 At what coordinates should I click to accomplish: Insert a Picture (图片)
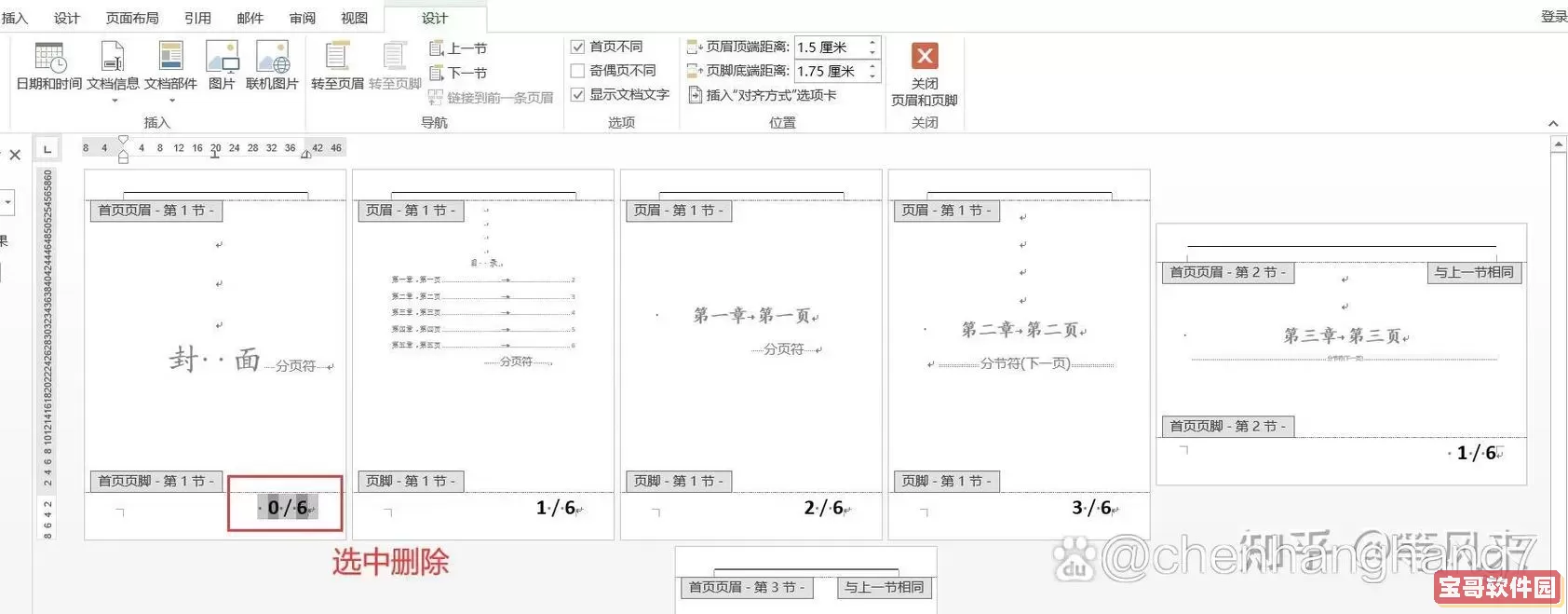222,67
